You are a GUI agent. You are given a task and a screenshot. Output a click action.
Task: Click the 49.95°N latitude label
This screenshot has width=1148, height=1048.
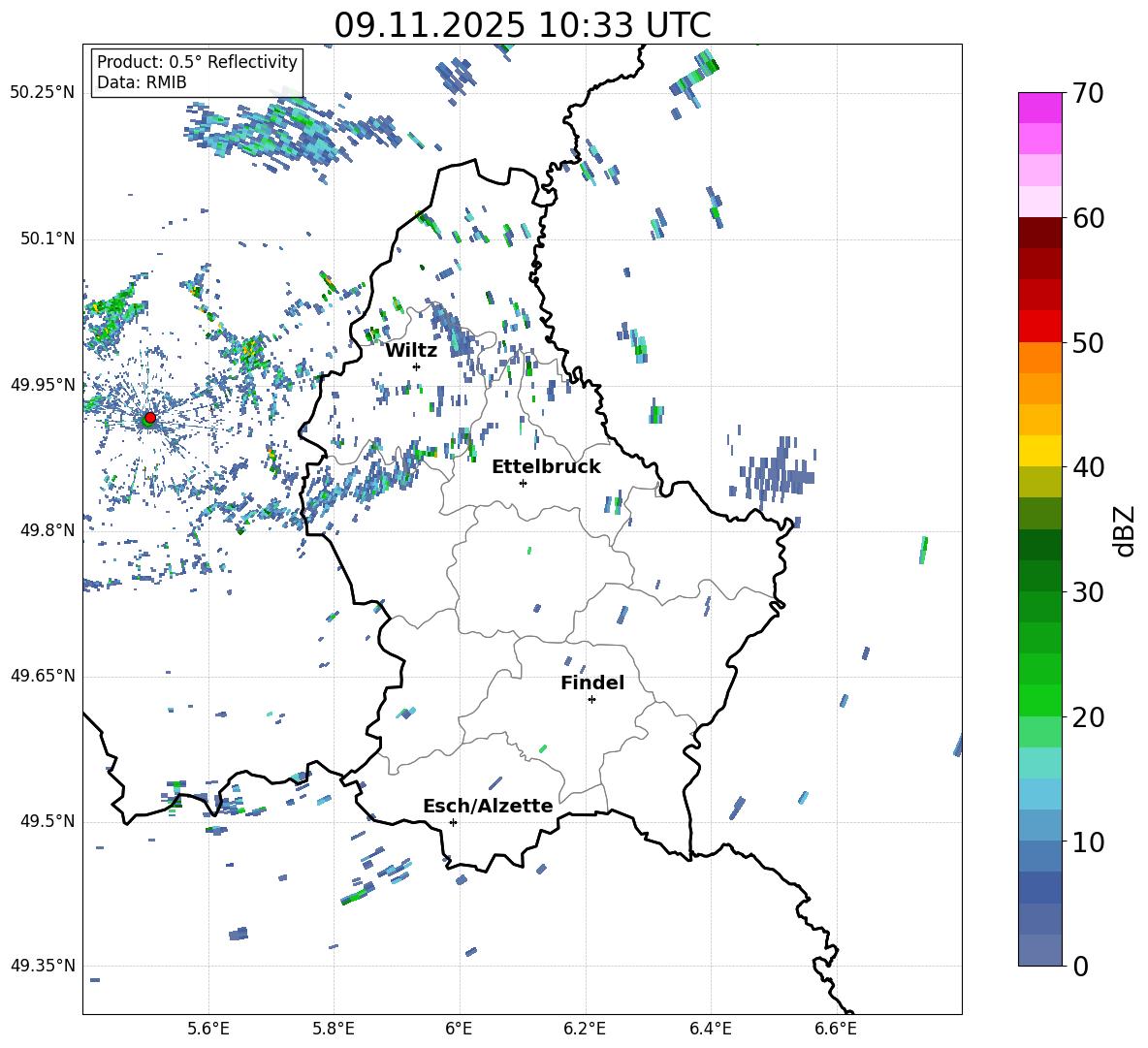click(x=43, y=385)
